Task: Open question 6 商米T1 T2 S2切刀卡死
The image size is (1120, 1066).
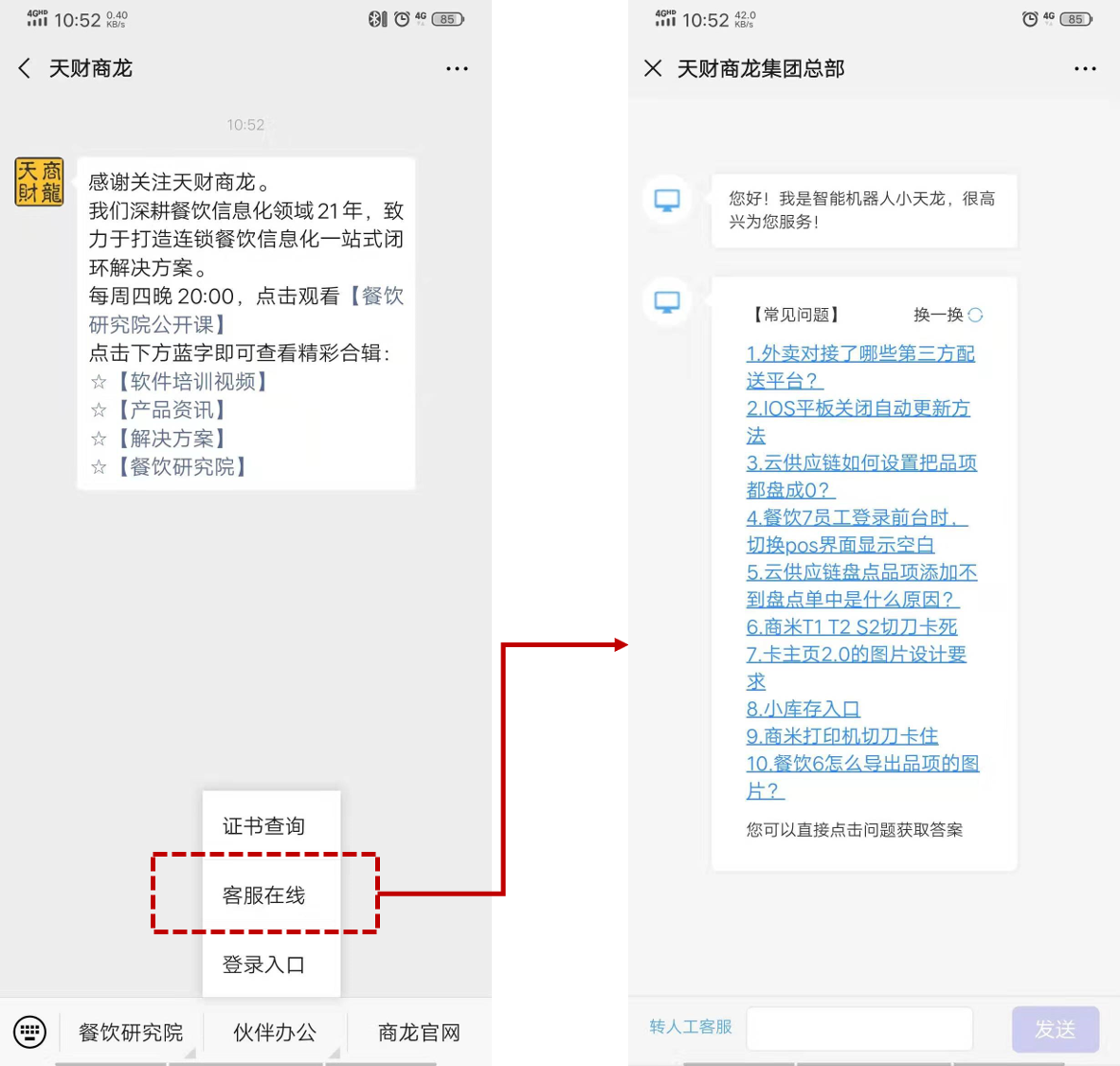Action: point(852,627)
